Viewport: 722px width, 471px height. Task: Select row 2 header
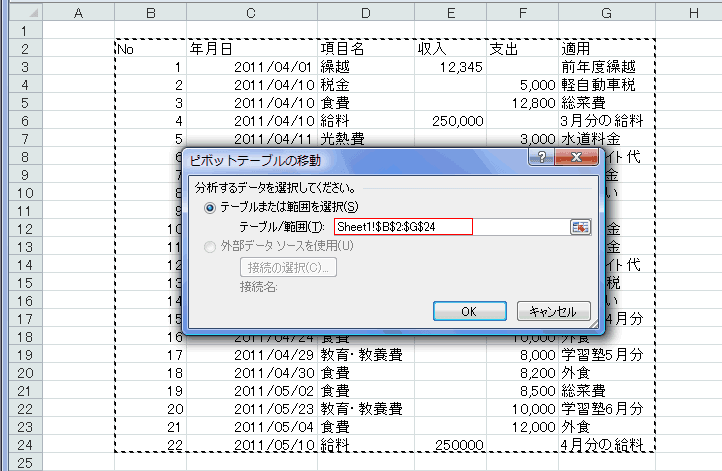26,49
